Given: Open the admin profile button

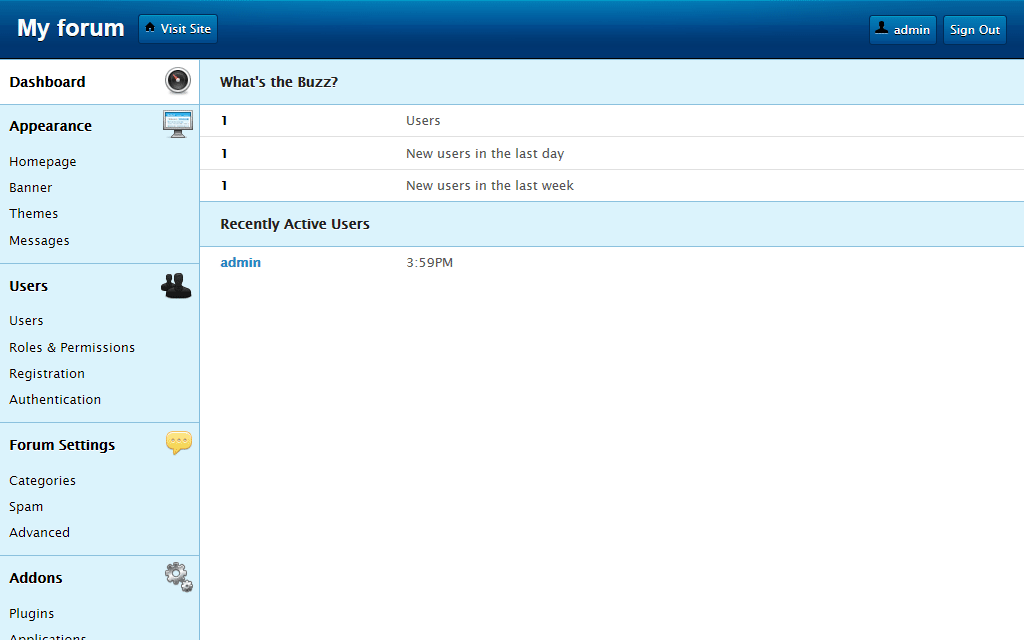Looking at the screenshot, I should [x=902, y=30].
